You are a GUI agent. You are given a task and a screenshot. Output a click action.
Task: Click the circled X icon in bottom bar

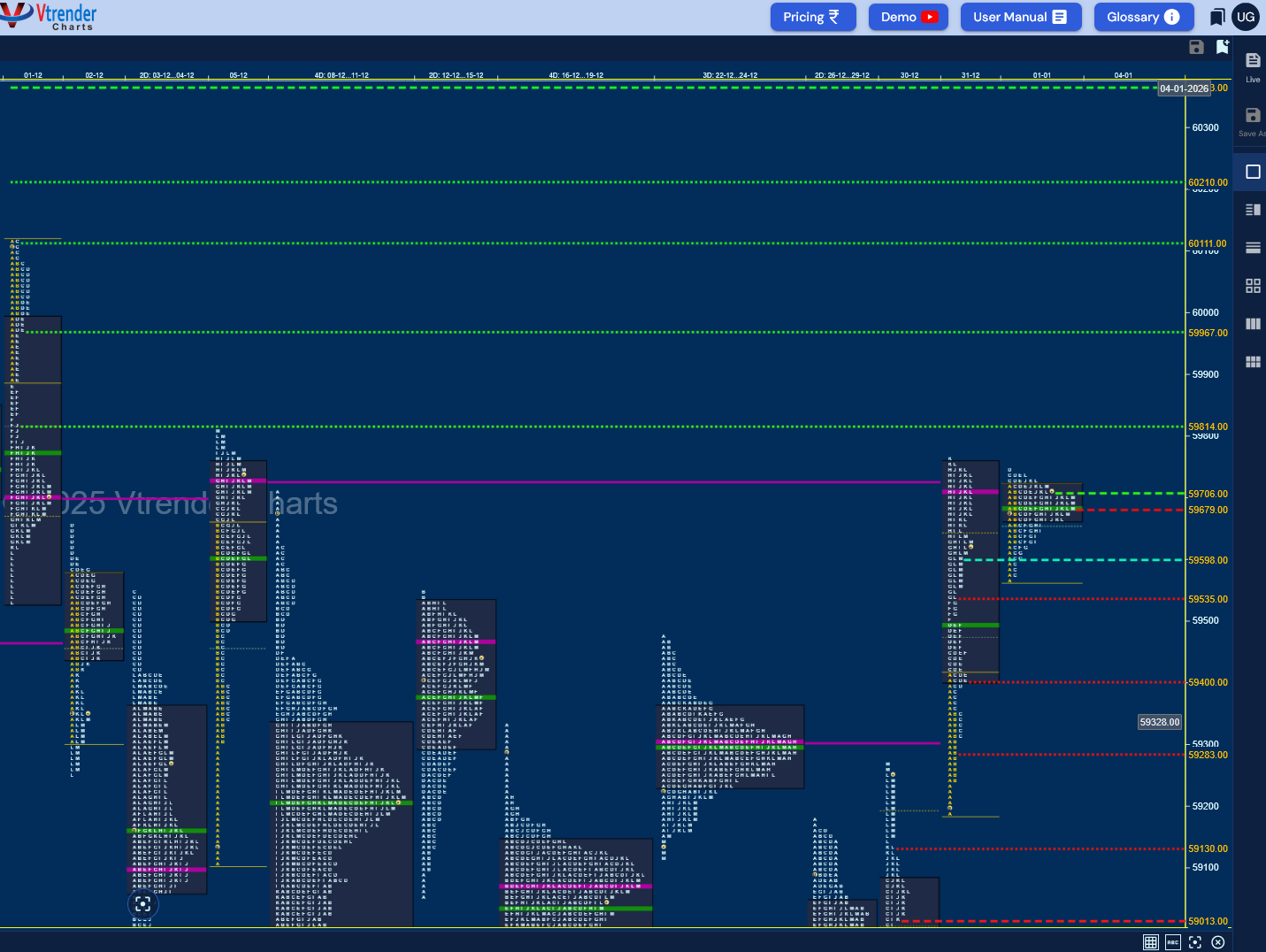coord(1218,942)
